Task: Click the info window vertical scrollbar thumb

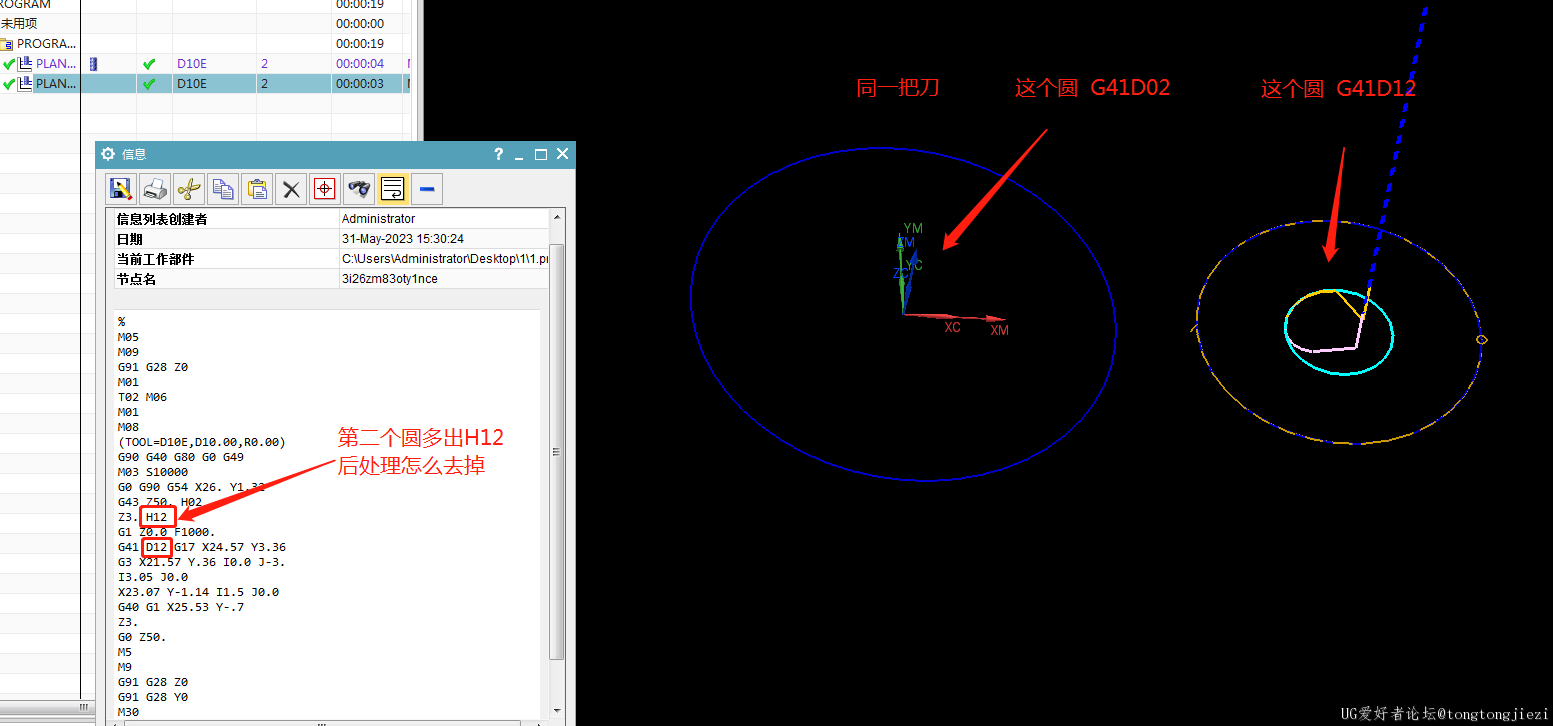Action: pos(557,450)
